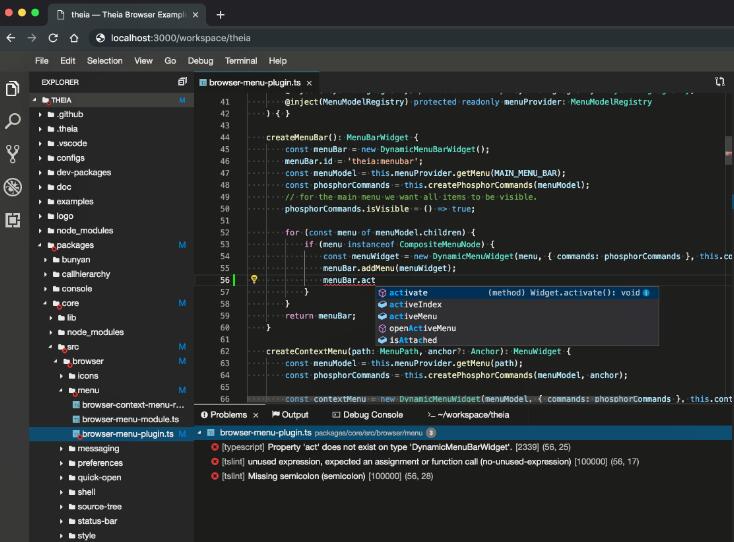Click Collapse All icon in Explorer header
Screen dimensions: 734x542
click(x=182, y=82)
